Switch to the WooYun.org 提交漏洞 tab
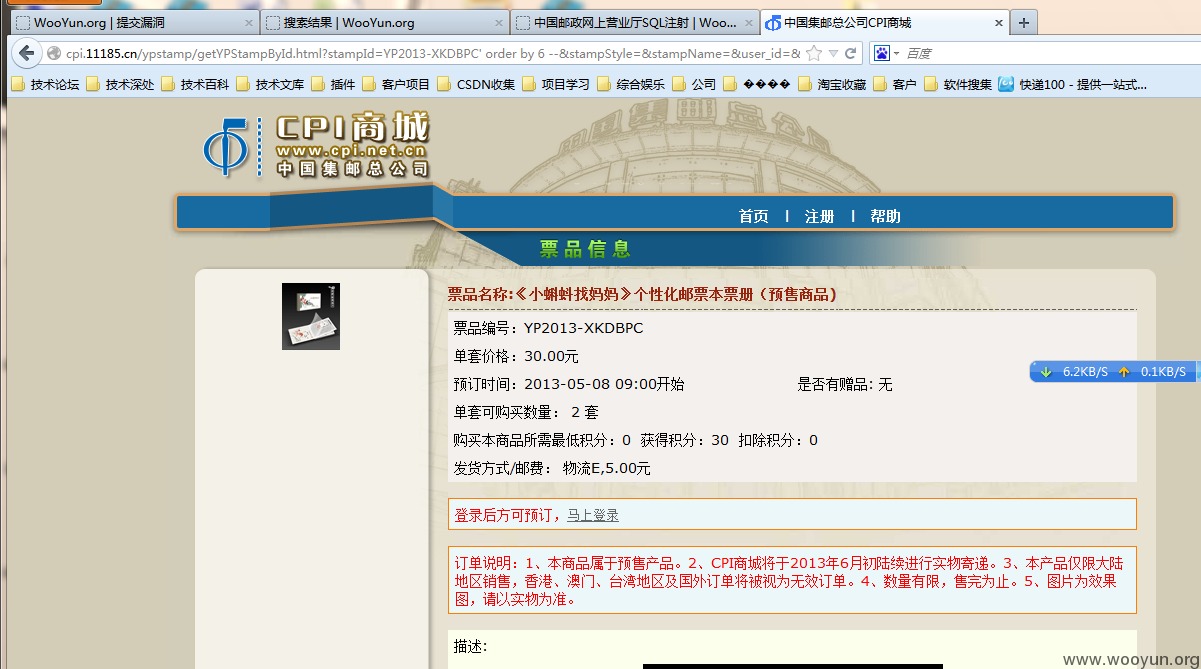This screenshot has height=669, width=1201. (x=134, y=22)
